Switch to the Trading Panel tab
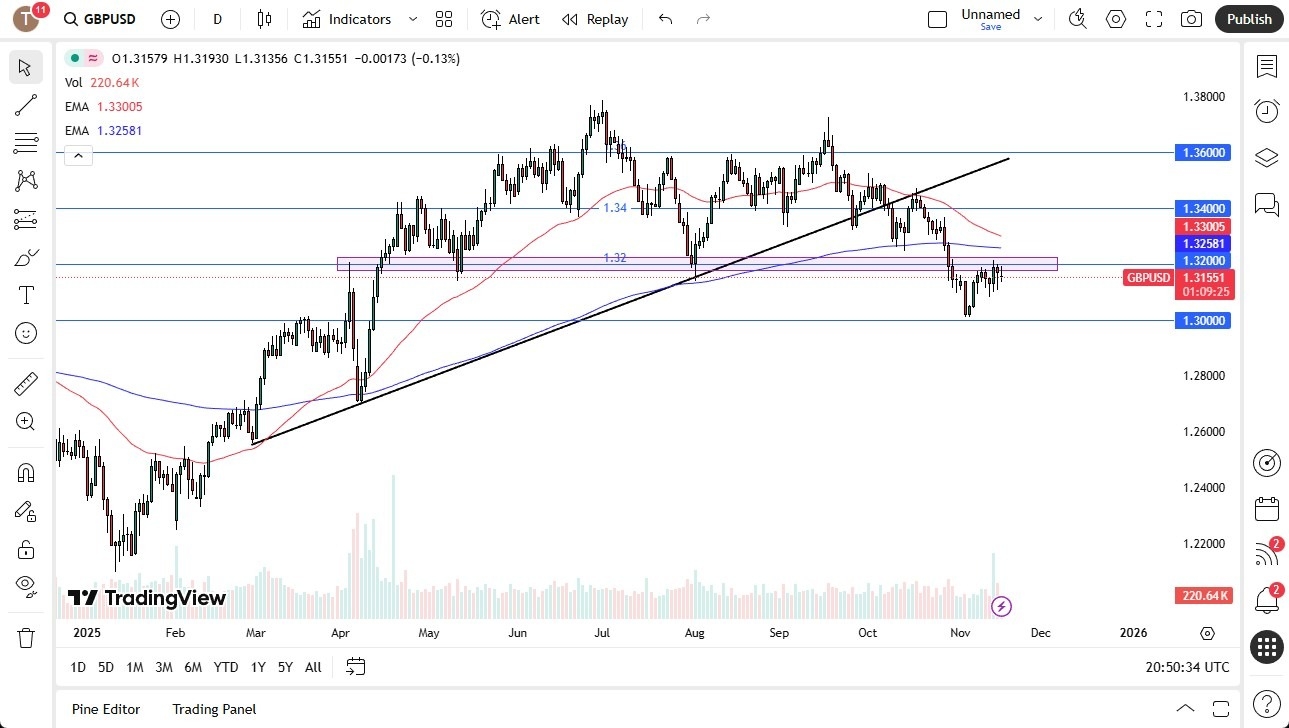This screenshot has height=728, width=1289. pos(213,709)
